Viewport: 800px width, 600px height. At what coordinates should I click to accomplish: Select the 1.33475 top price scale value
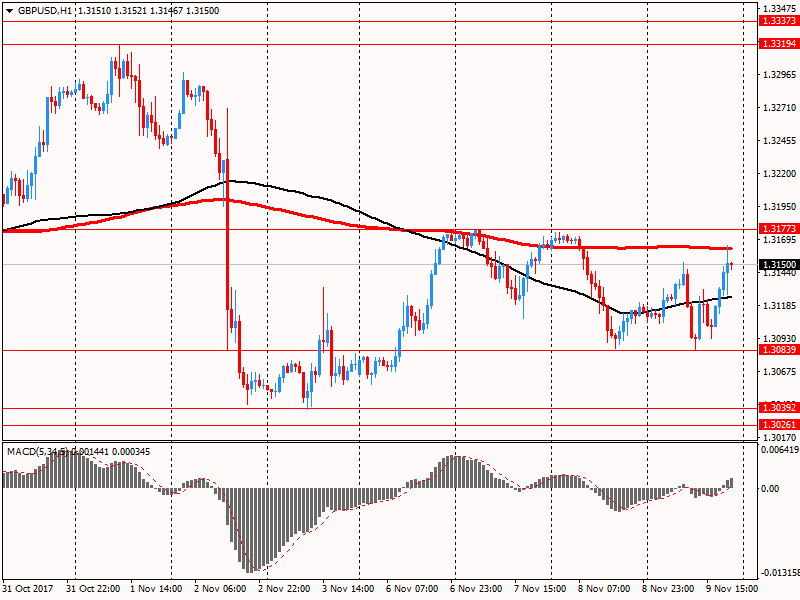(779, 8)
